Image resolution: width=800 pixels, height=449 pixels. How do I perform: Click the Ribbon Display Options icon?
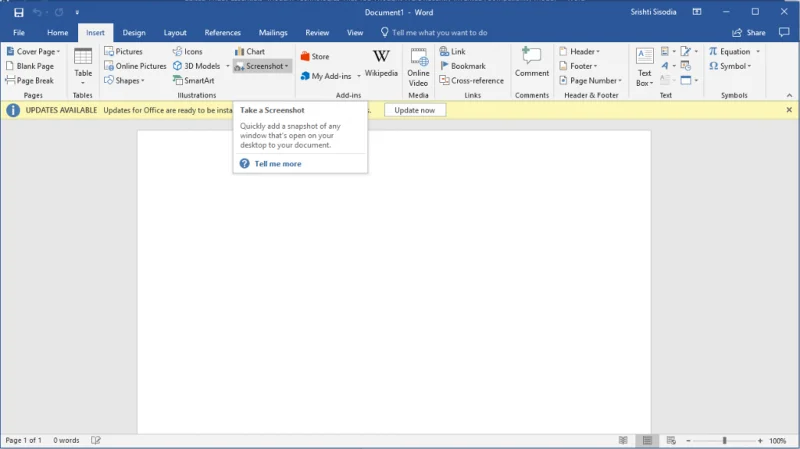697,12
